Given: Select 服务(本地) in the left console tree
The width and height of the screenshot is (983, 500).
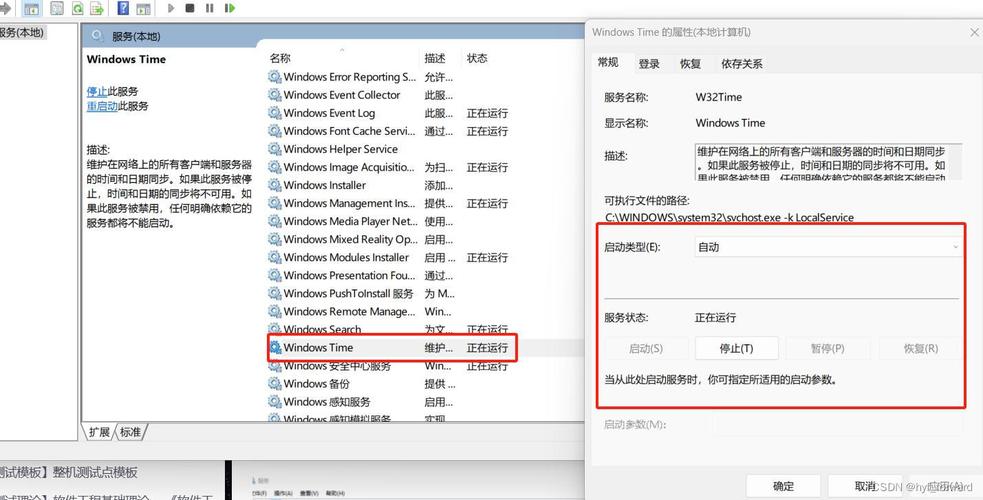Looking at the screenshot, I should click(x=23, y=33).
